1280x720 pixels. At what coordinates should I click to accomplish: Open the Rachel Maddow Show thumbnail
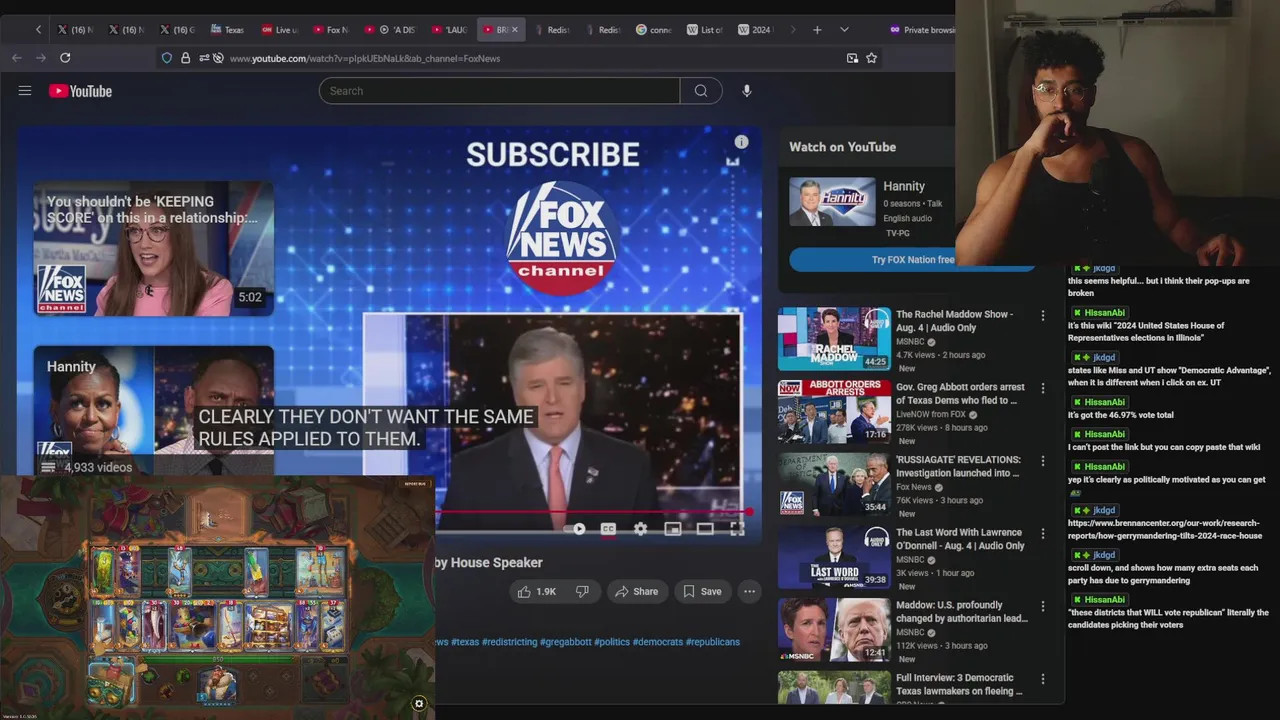pyautogui.click(x=834, y=339)
